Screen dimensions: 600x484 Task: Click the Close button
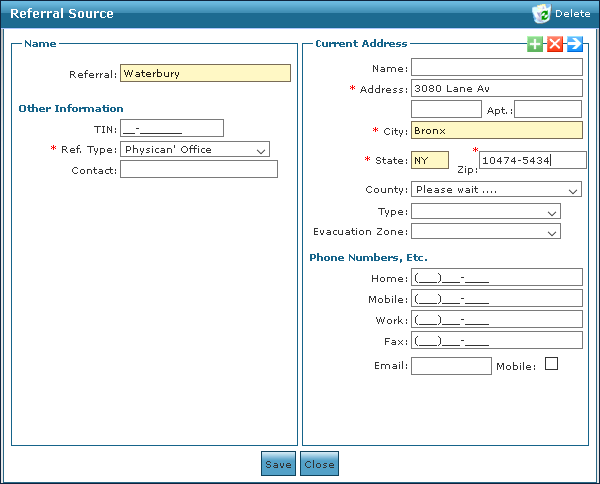tap(319, 464)
